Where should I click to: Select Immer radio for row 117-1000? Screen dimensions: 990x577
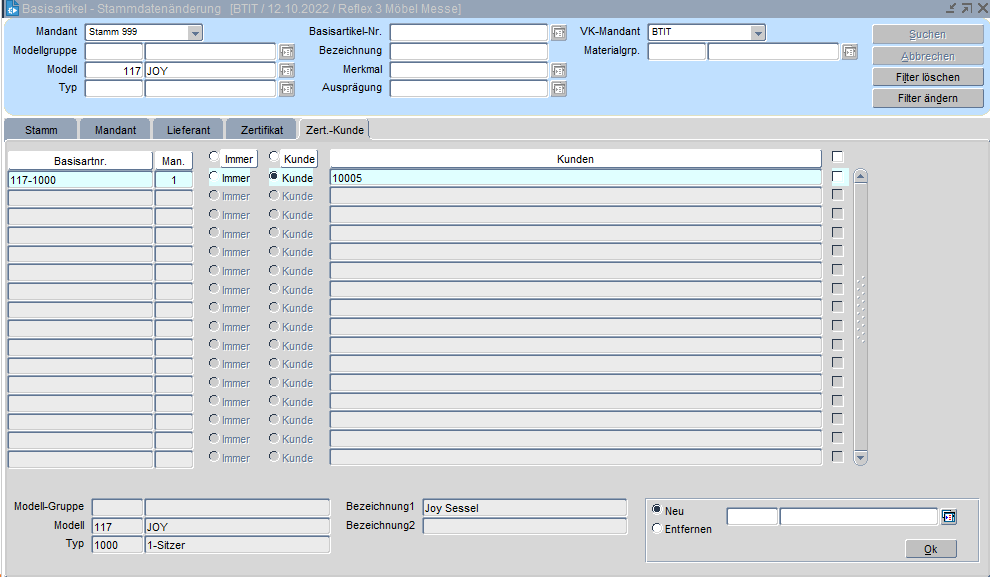tap(214, 177)
